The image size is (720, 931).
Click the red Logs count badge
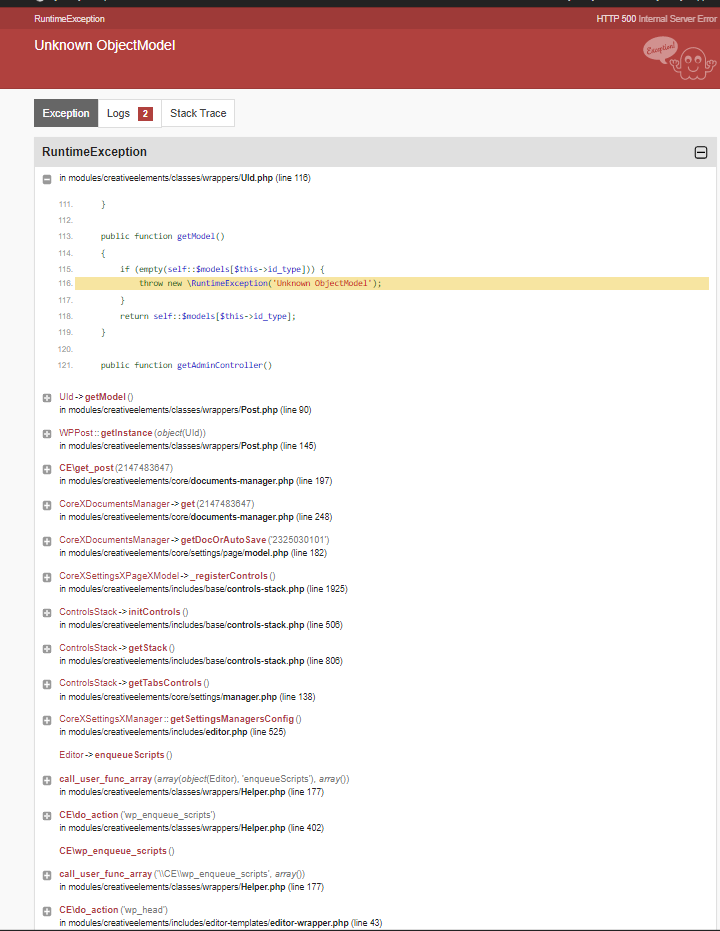point(145,113)
